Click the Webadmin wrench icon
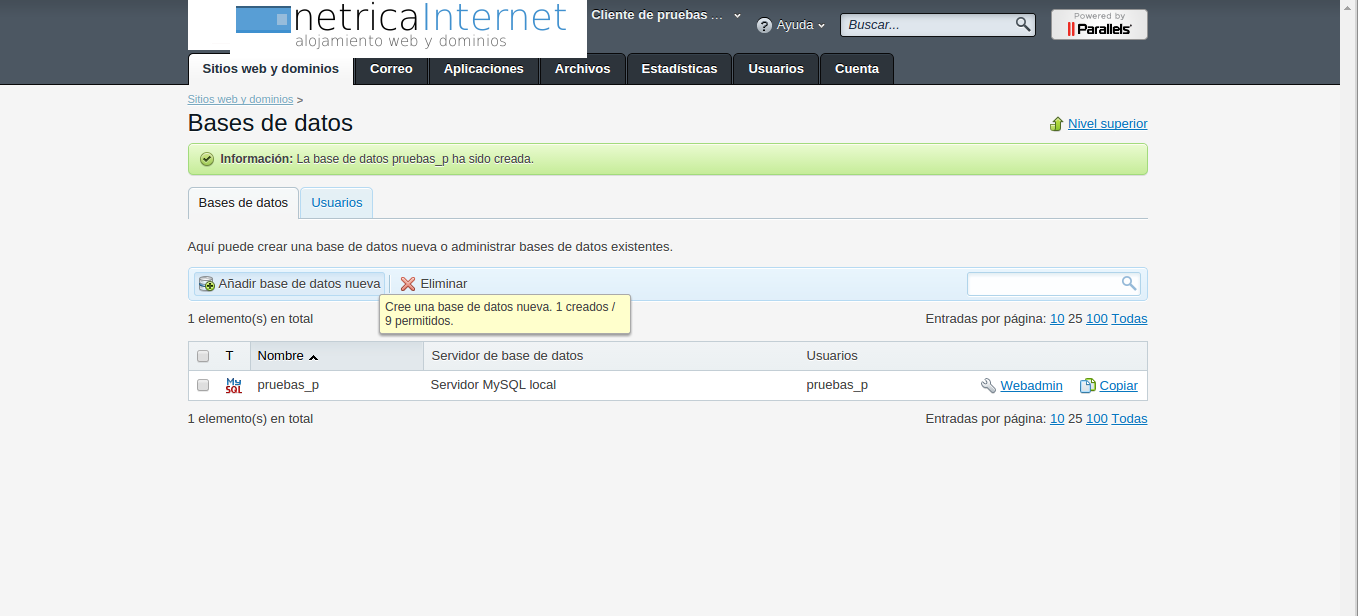The height and width of the screenshot is (616, 1358). coord(989,386)
